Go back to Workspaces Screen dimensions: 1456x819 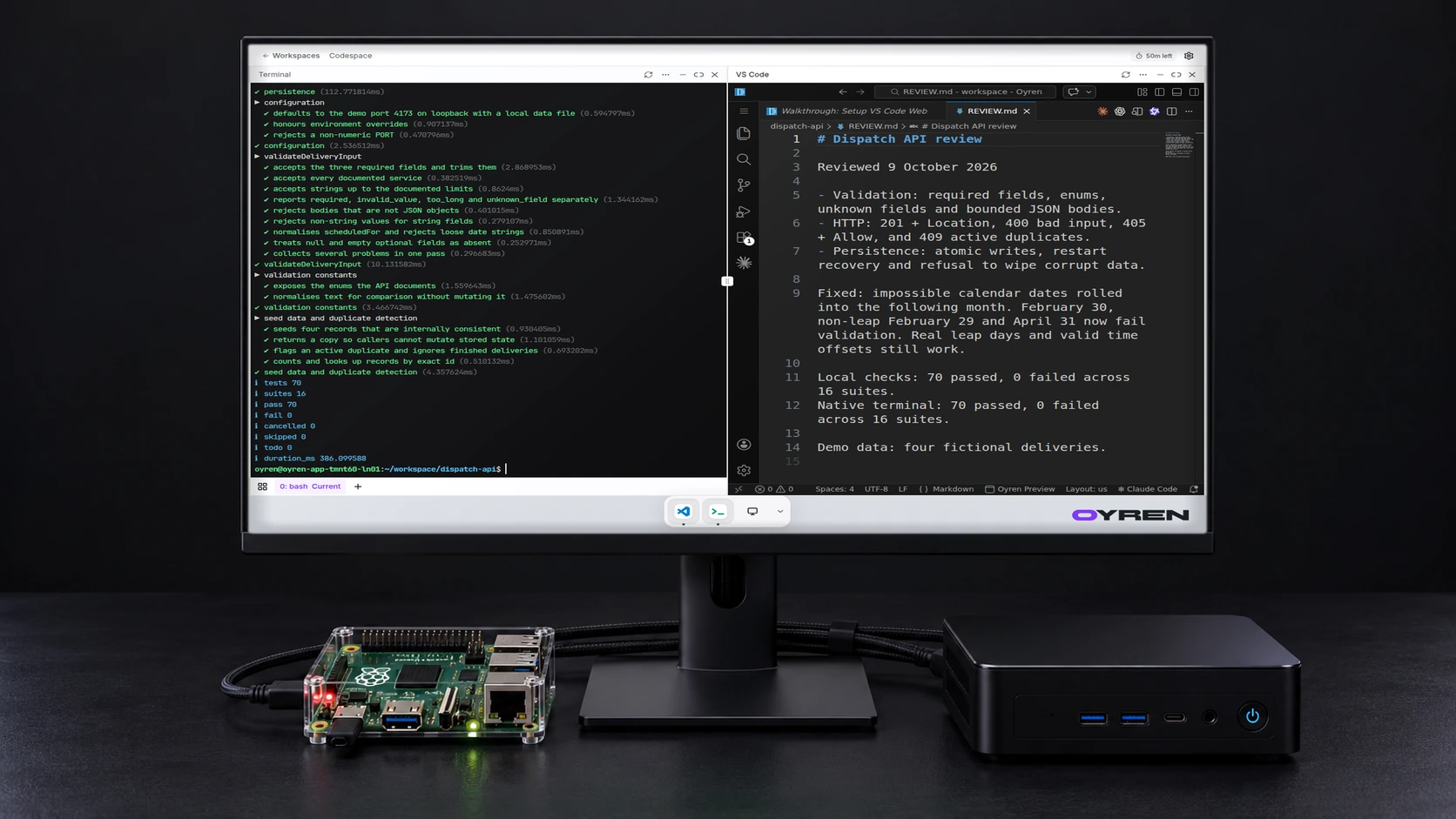(x=291, y=56)
